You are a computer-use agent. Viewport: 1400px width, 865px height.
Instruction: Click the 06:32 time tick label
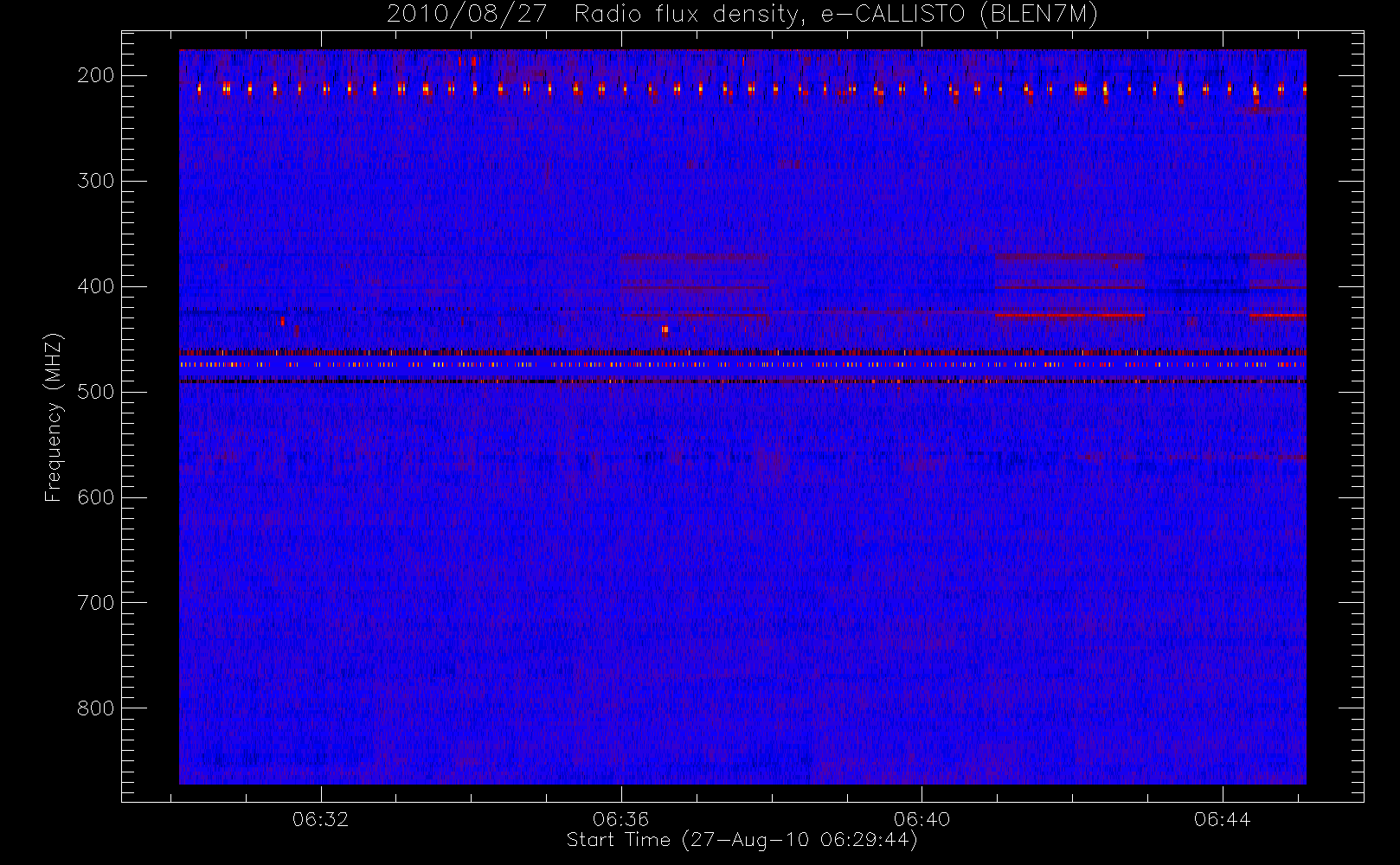tap(321, 819)
